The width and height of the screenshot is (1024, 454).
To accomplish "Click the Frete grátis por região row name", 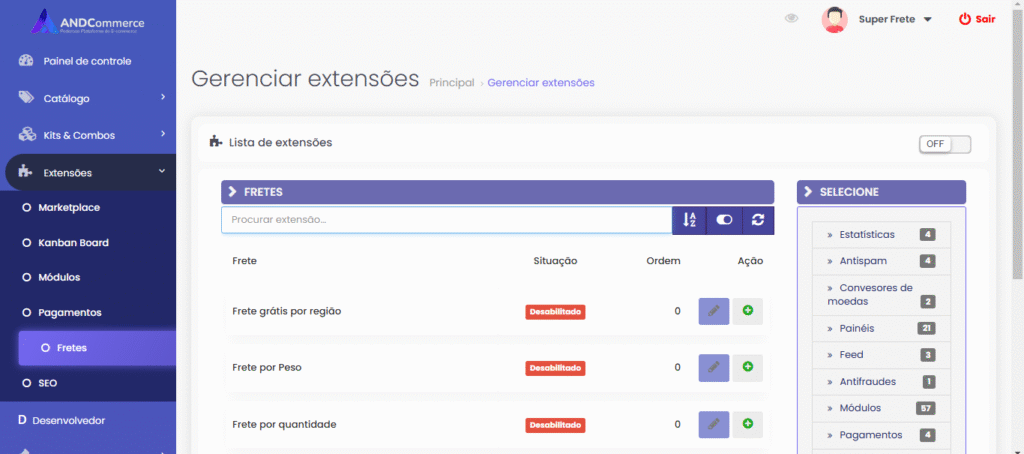I will (286, 311).
